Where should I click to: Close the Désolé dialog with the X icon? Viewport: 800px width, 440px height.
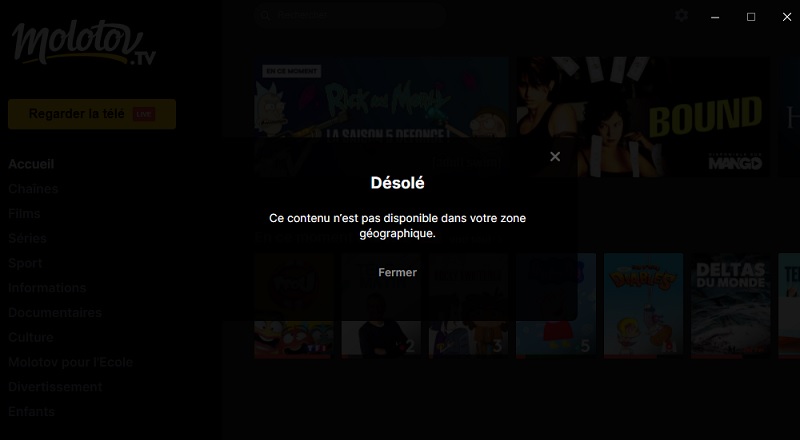[x=555, y=157]
